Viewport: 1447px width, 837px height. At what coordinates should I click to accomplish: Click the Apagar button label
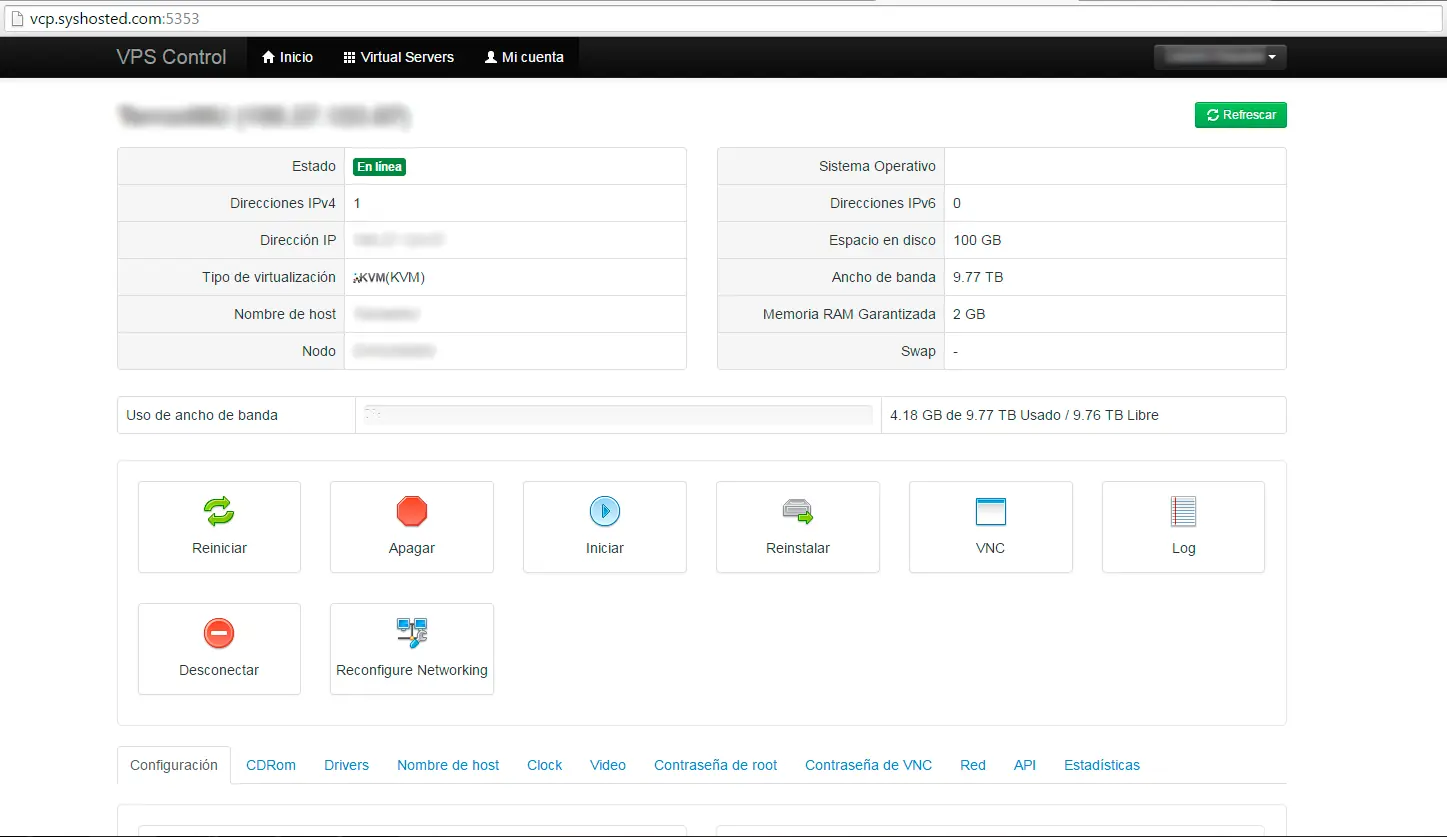tap(412, 548)
